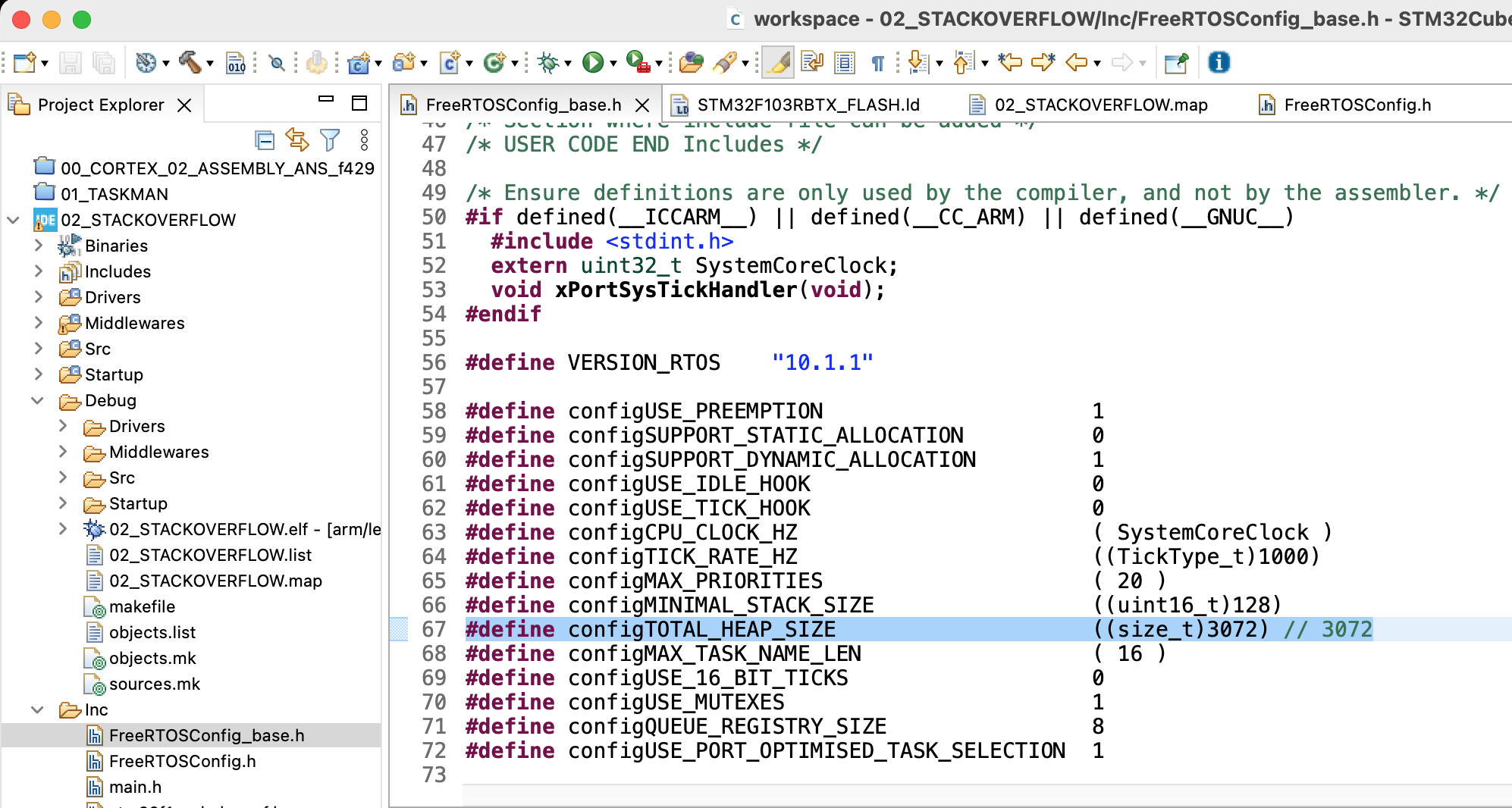The image size is (1512, 808).
Task: Open the Back history dropdown arrow
Action: [x=1097, y=64]
